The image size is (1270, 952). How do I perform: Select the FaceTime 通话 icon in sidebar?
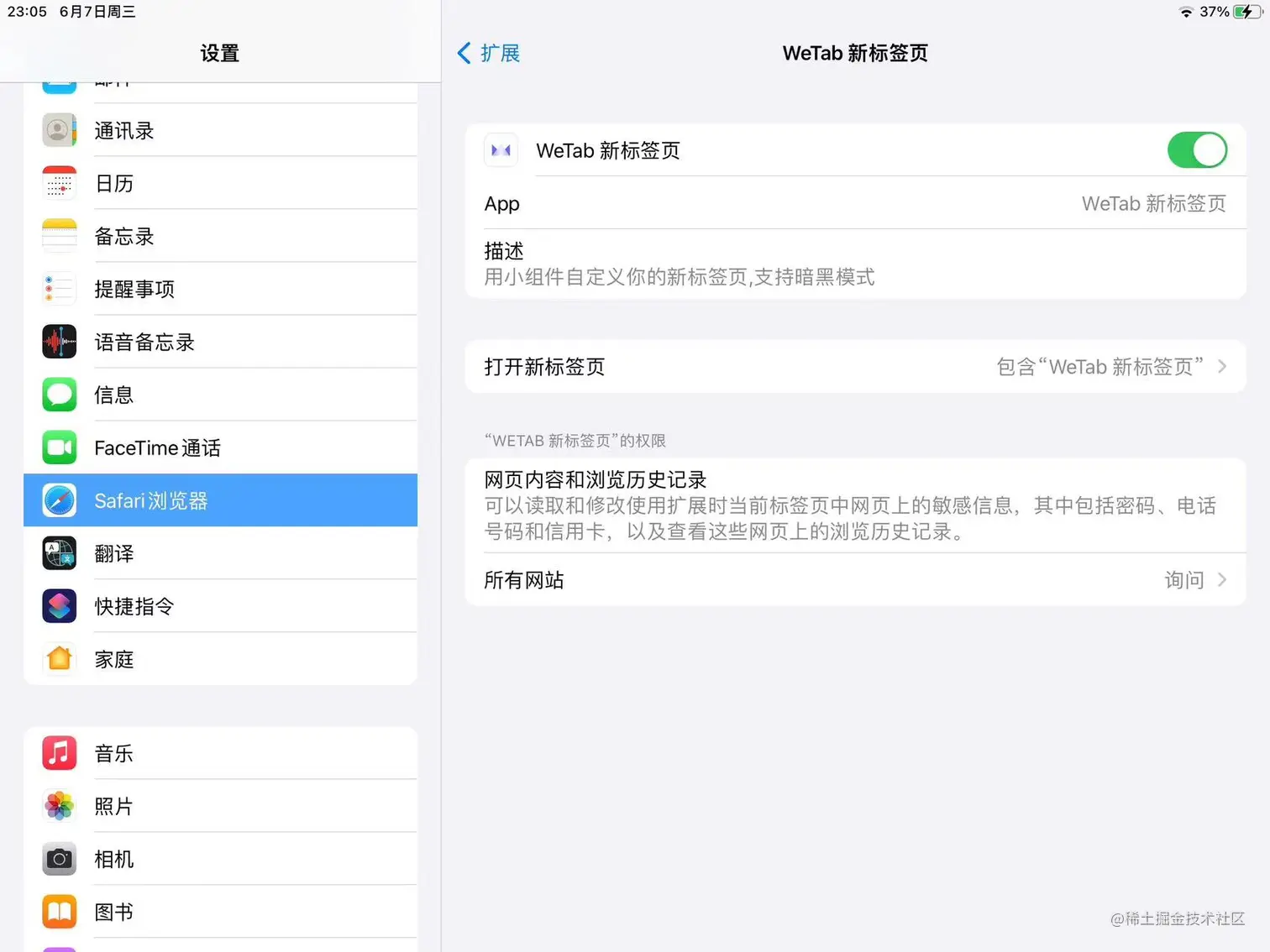[x=59, y=447]
